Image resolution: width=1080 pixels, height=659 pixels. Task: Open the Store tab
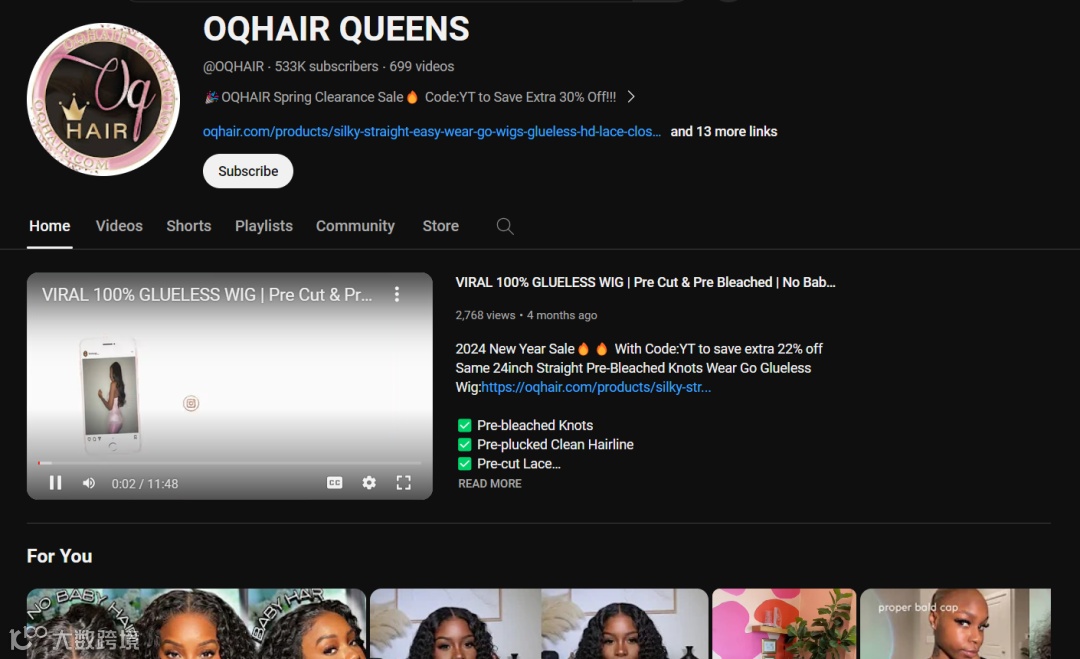point(441,226)
